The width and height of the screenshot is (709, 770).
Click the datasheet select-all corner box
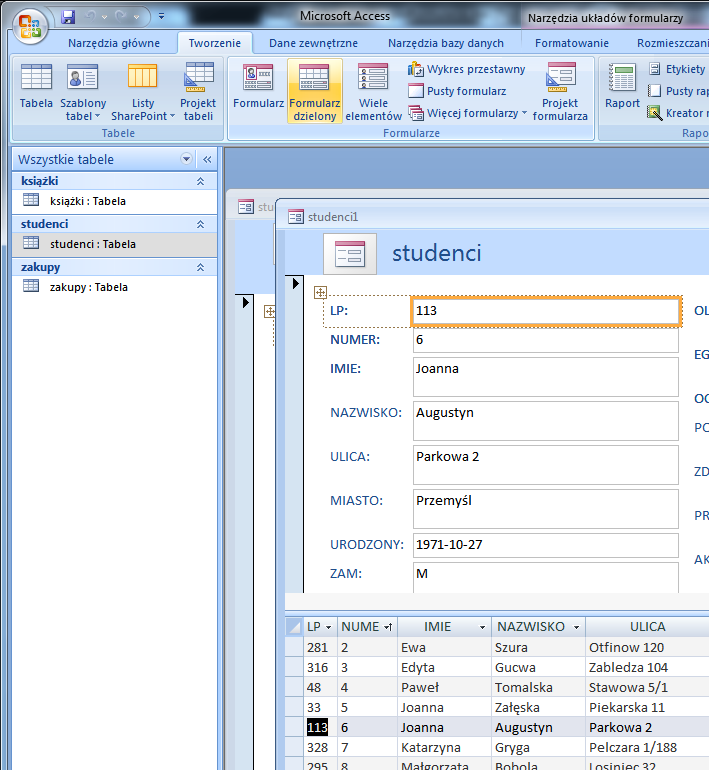294,627
